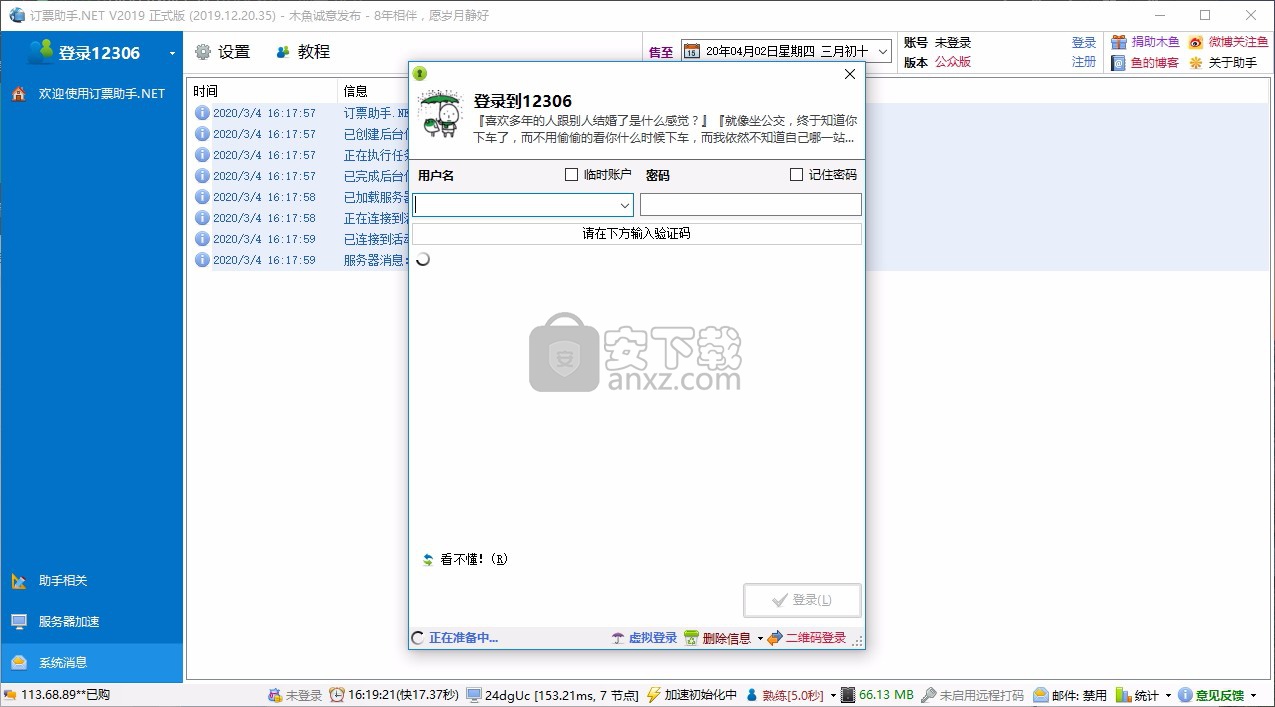Click the 助手相关 sidebar icon
1275x707 pixels.
tap(19, 581)
